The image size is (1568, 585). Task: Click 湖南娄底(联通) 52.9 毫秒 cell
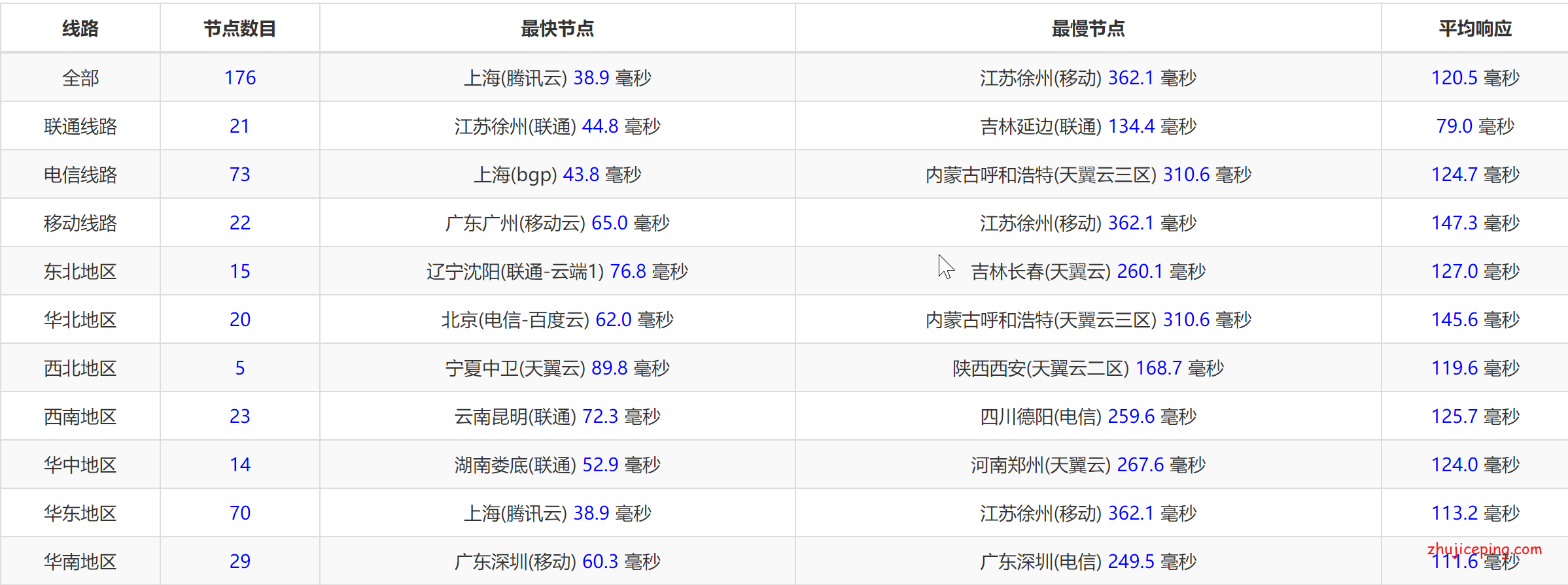[557, 465]
